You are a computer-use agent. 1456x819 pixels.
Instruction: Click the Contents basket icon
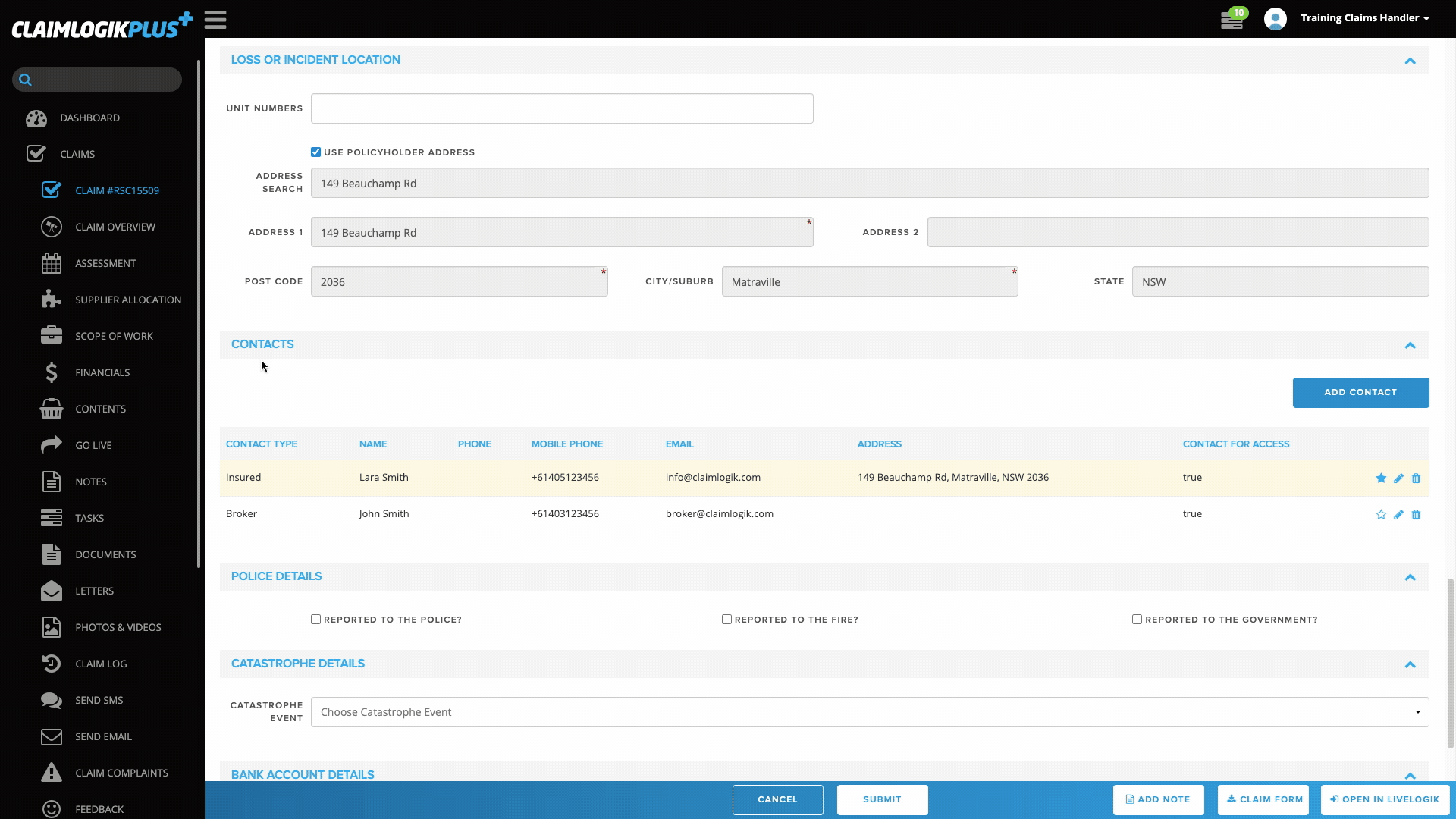coord(52,409)
